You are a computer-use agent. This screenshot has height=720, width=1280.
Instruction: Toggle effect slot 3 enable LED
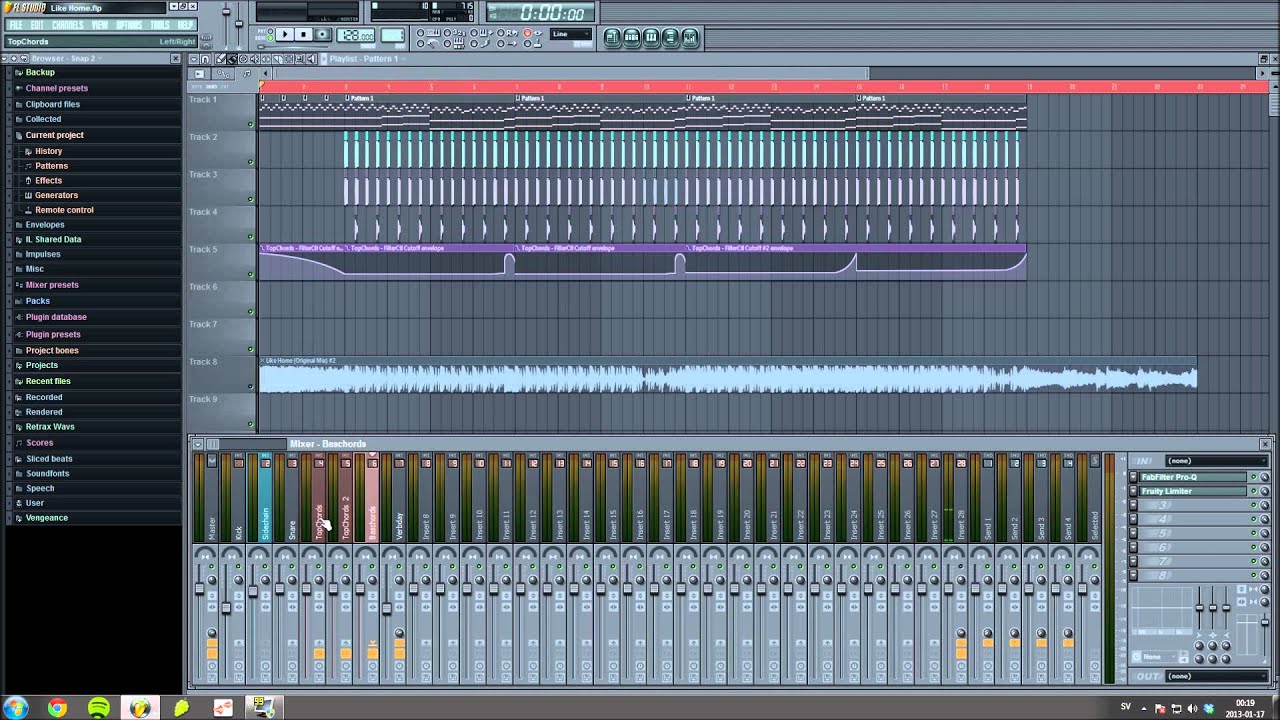click(x=1254, y=505)
